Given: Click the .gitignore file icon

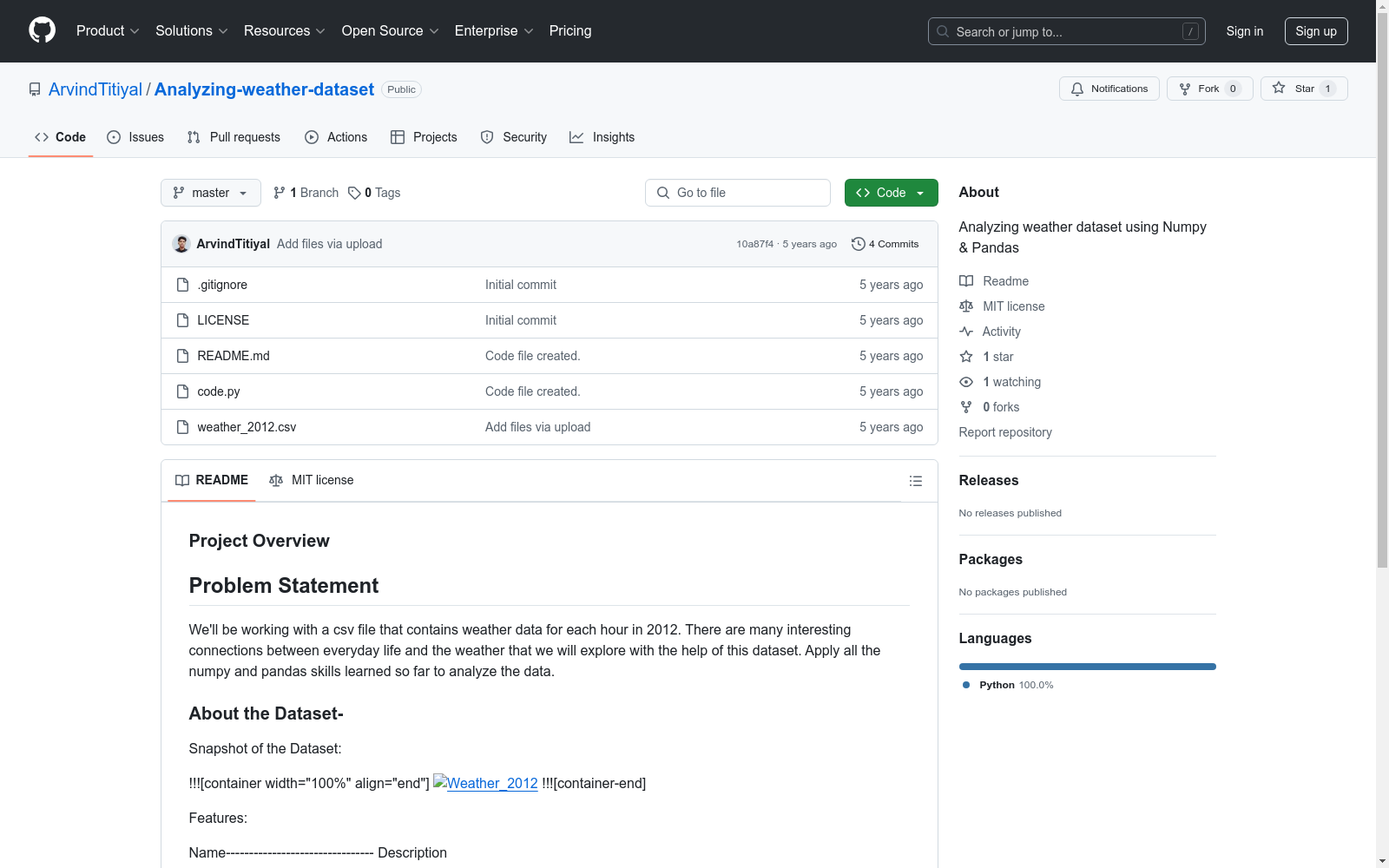Looking at the screenshot, I should (x=182, y=285).
